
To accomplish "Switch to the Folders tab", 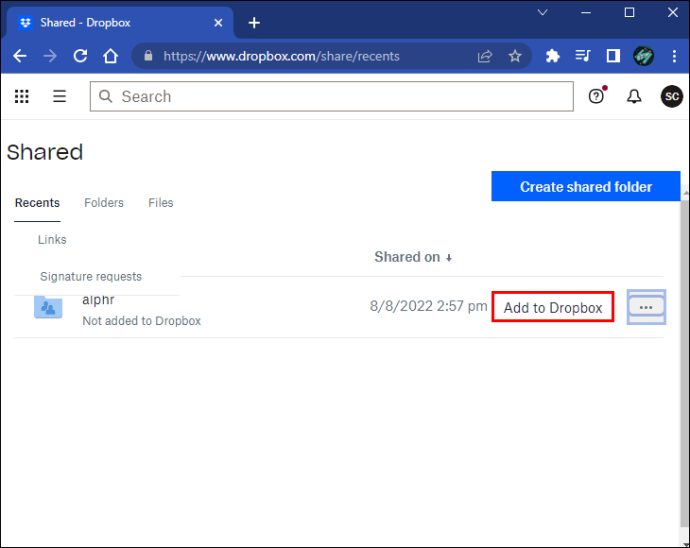I will point(104,203).
